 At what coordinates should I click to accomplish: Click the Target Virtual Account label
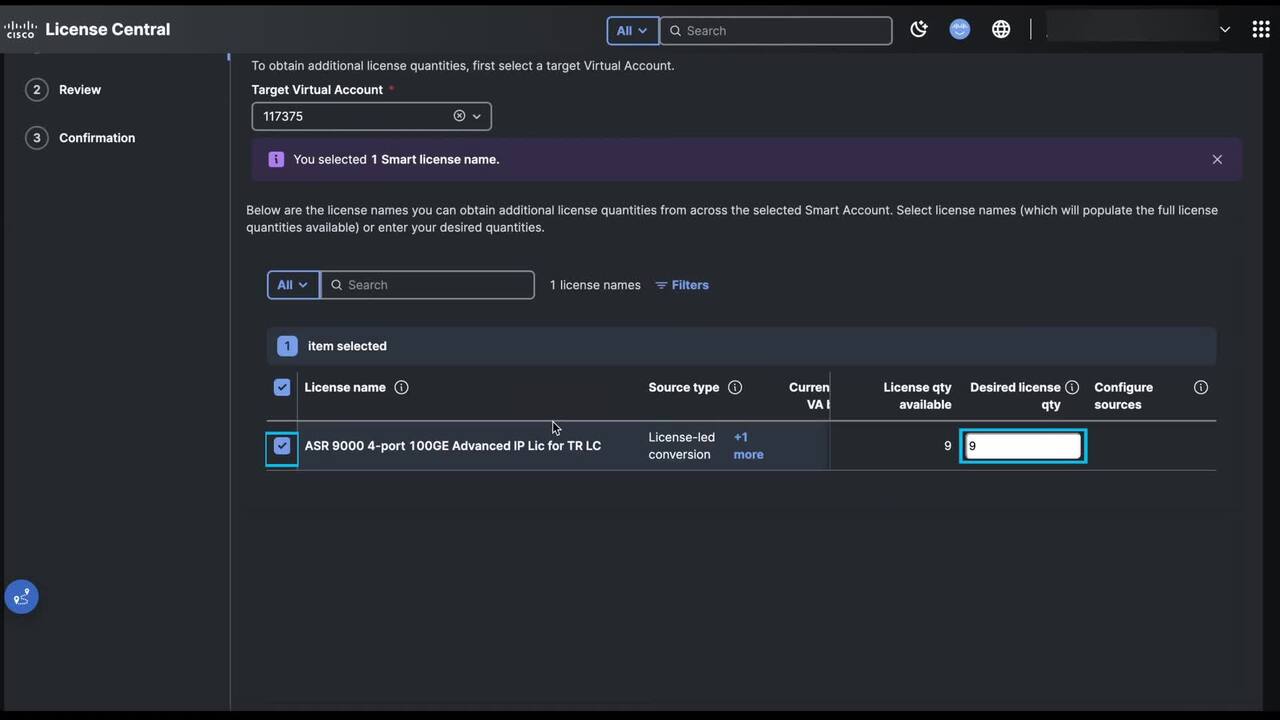(x=317, y=90)
